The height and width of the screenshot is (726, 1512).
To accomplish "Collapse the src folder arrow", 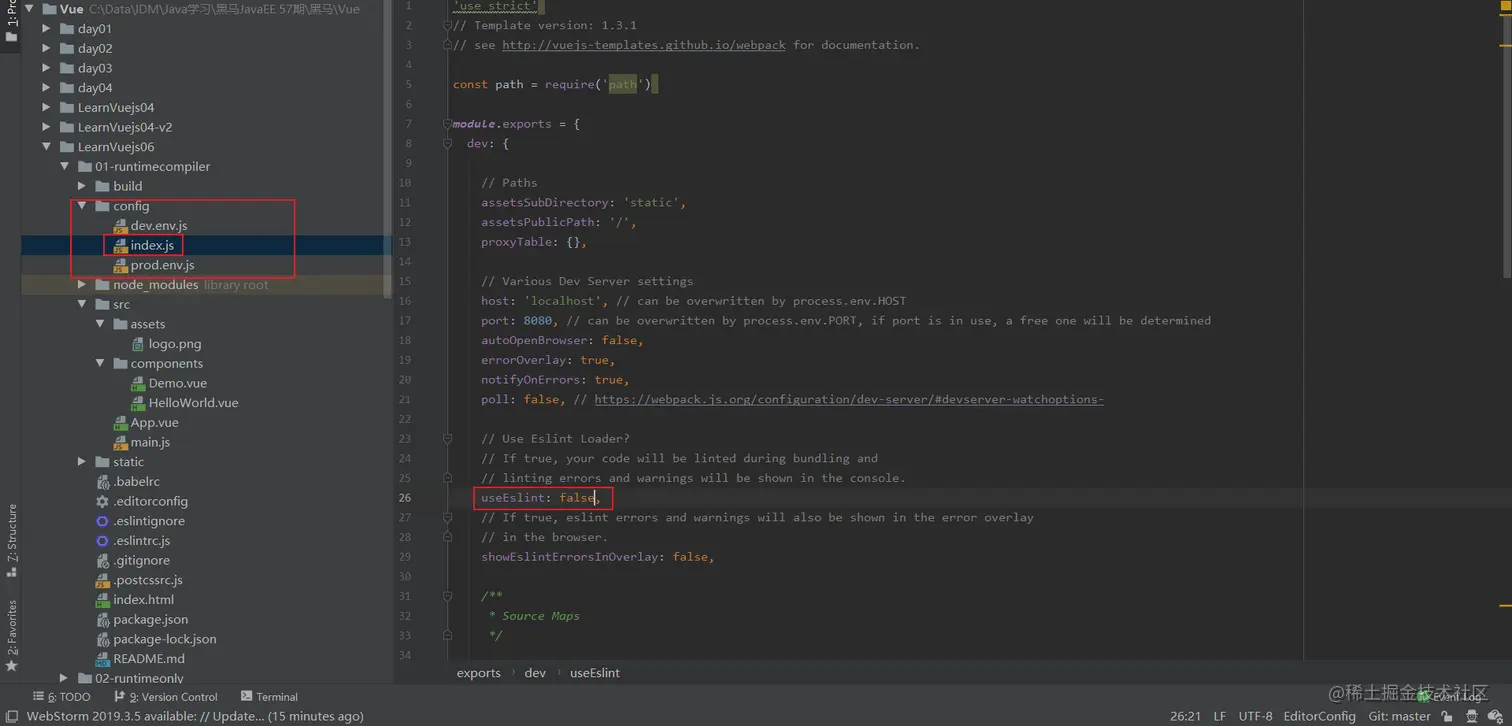I will [x=82, y=304].
